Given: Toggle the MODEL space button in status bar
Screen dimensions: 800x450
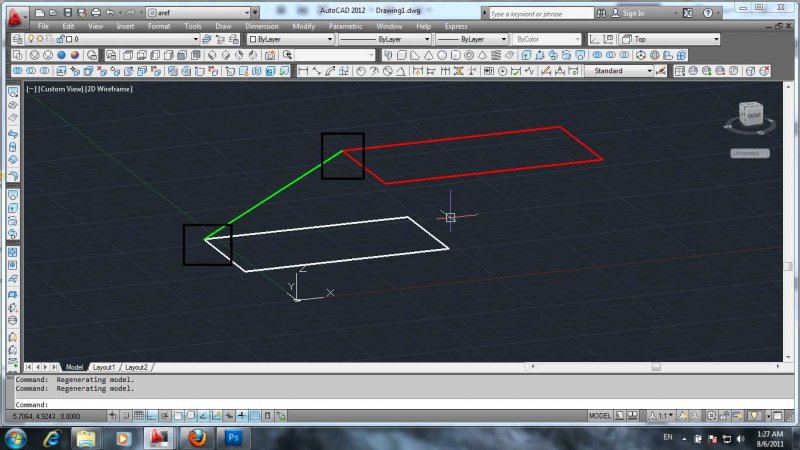Looking at the screenshot, I should pos(600,415).
